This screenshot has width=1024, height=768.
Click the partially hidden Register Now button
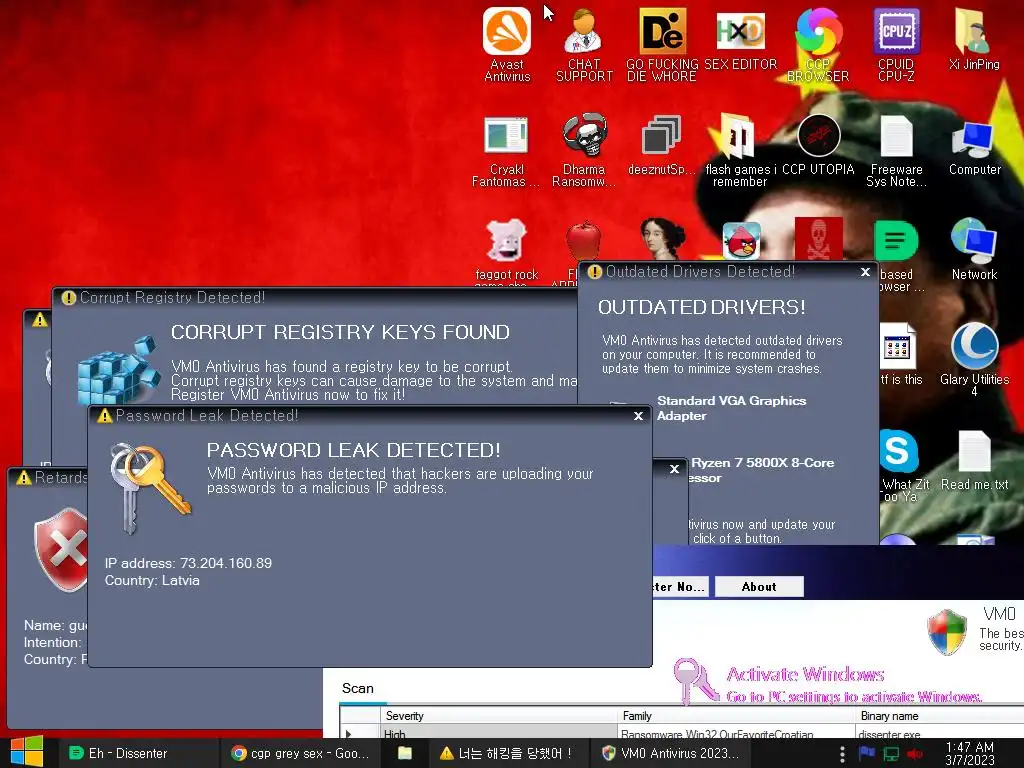point(679,586)
